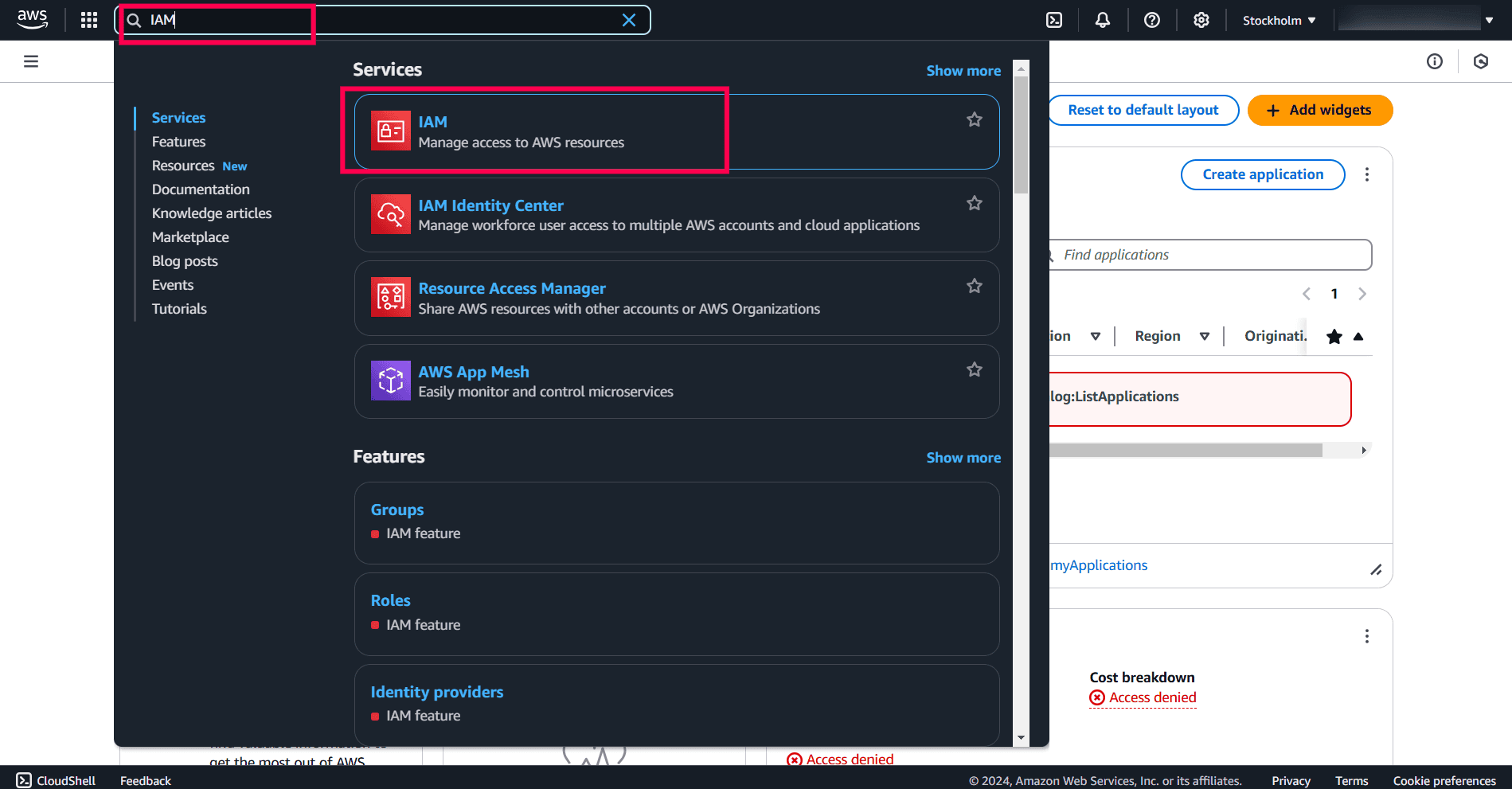Open the hamburger navigation menu

(30, 61)
